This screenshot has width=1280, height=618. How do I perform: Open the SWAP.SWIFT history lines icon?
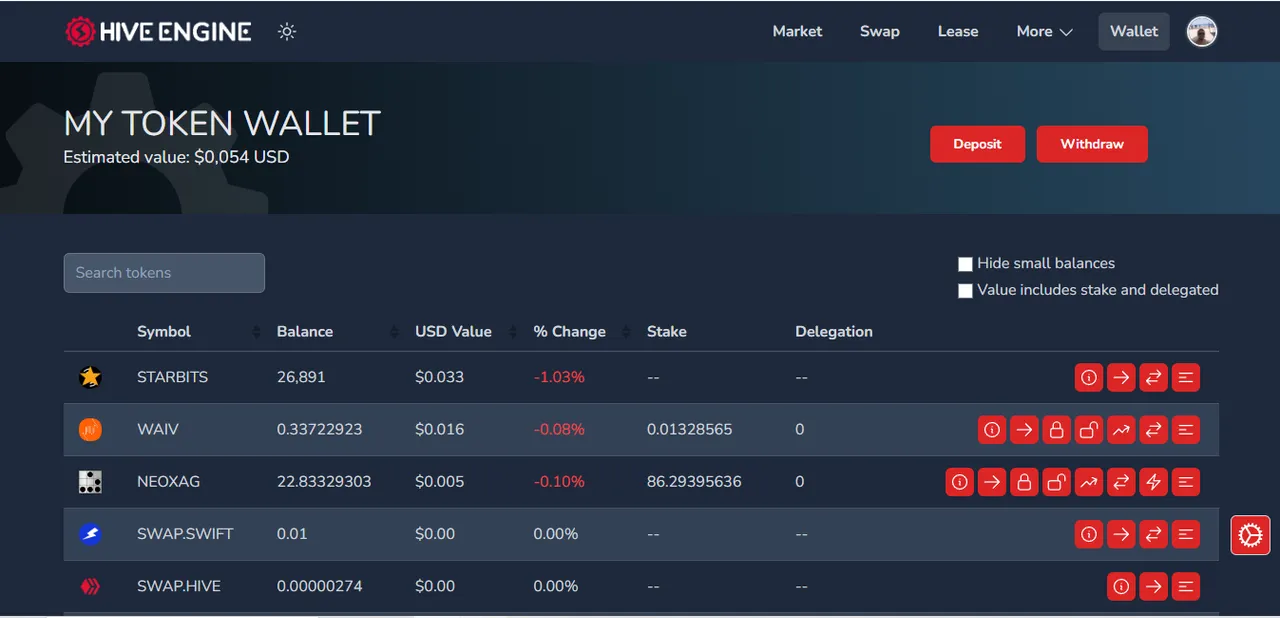pos(1185,534)
